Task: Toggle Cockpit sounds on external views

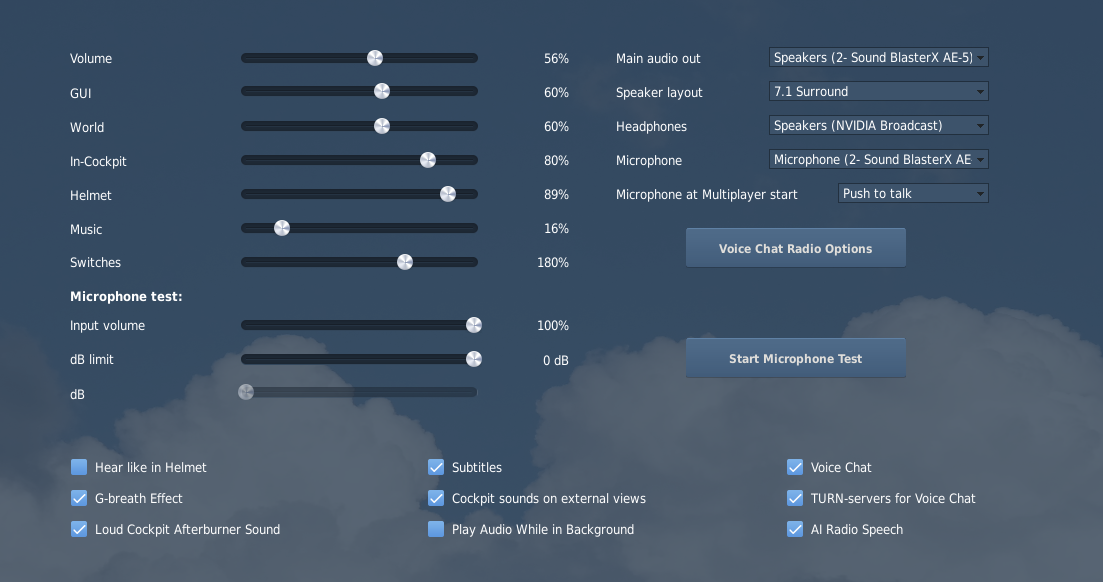Action: [436, 498]
